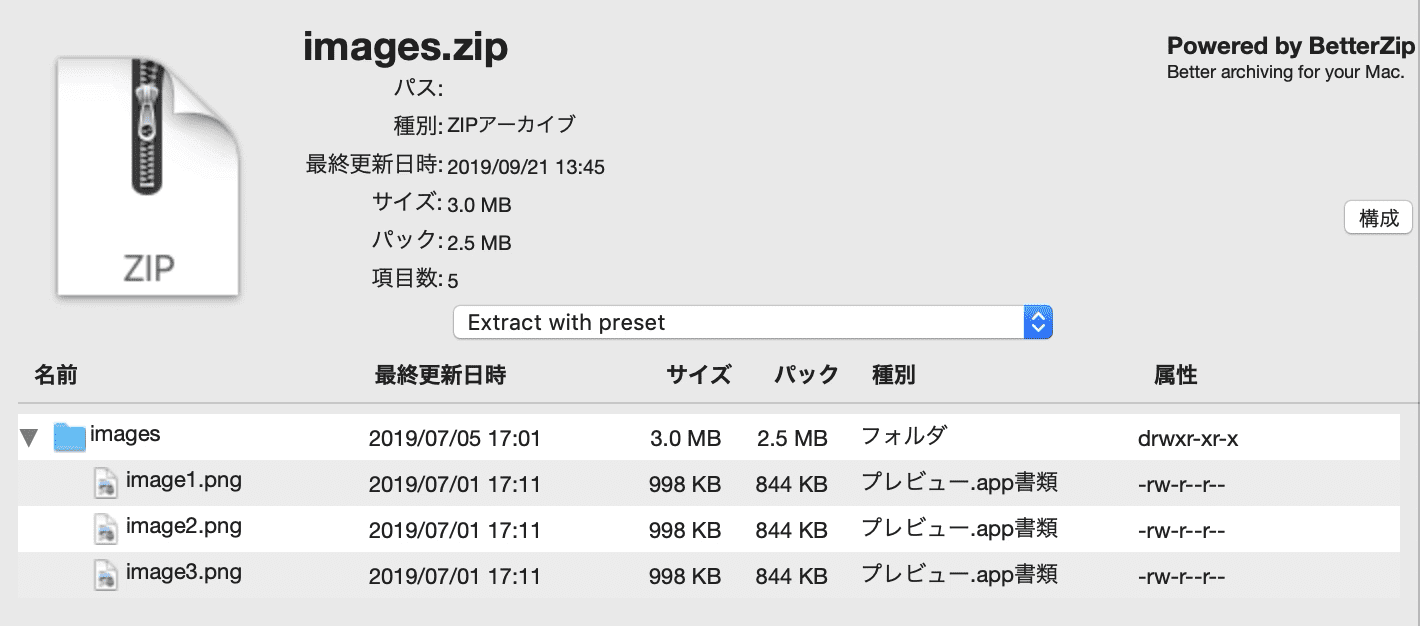
Task: Select the image2.png file name
Action: tap(183, 527)
